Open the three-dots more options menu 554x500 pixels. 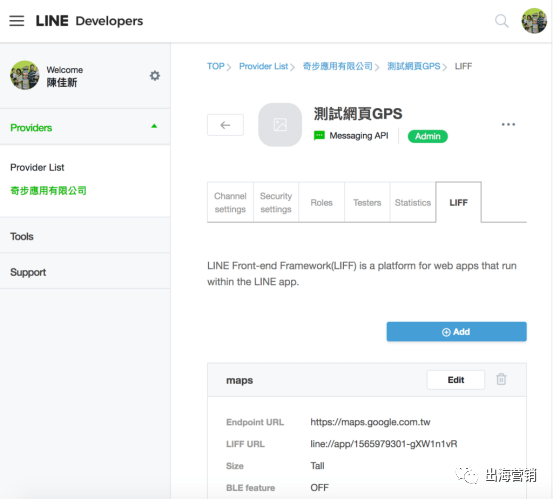508,124
